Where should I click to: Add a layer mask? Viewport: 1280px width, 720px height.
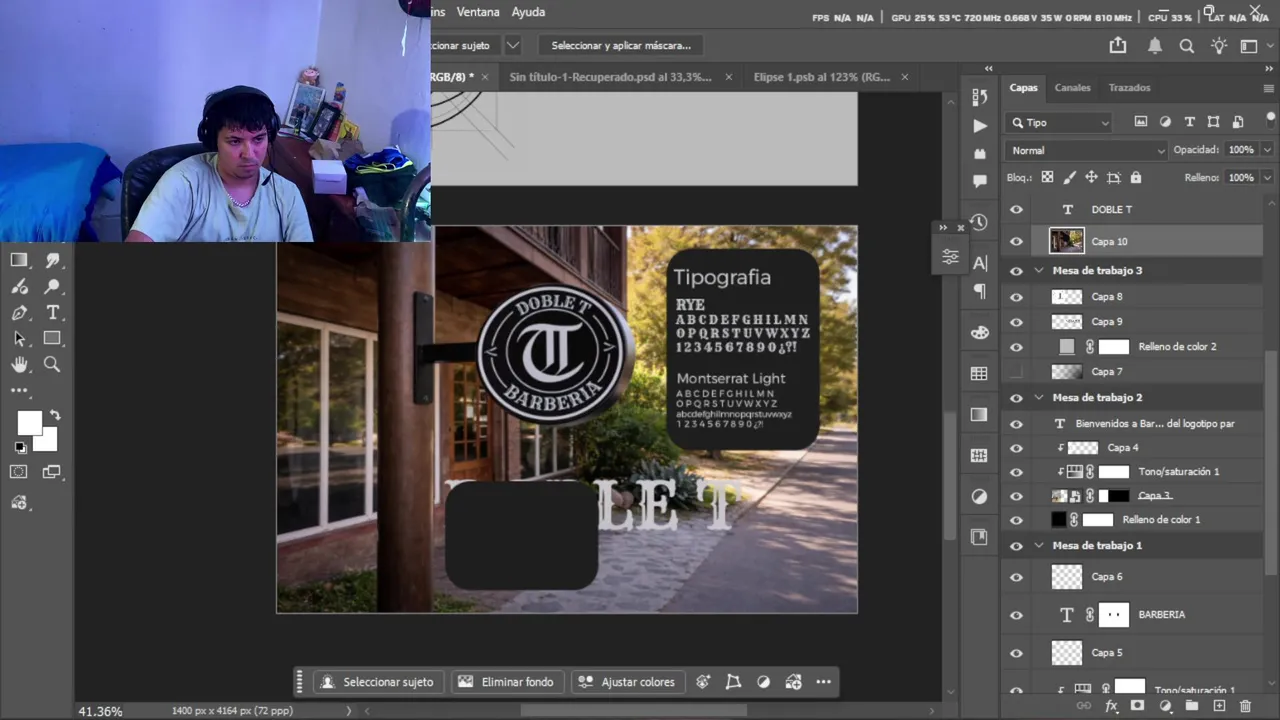pyautogui.click(x=1137, y=706)
